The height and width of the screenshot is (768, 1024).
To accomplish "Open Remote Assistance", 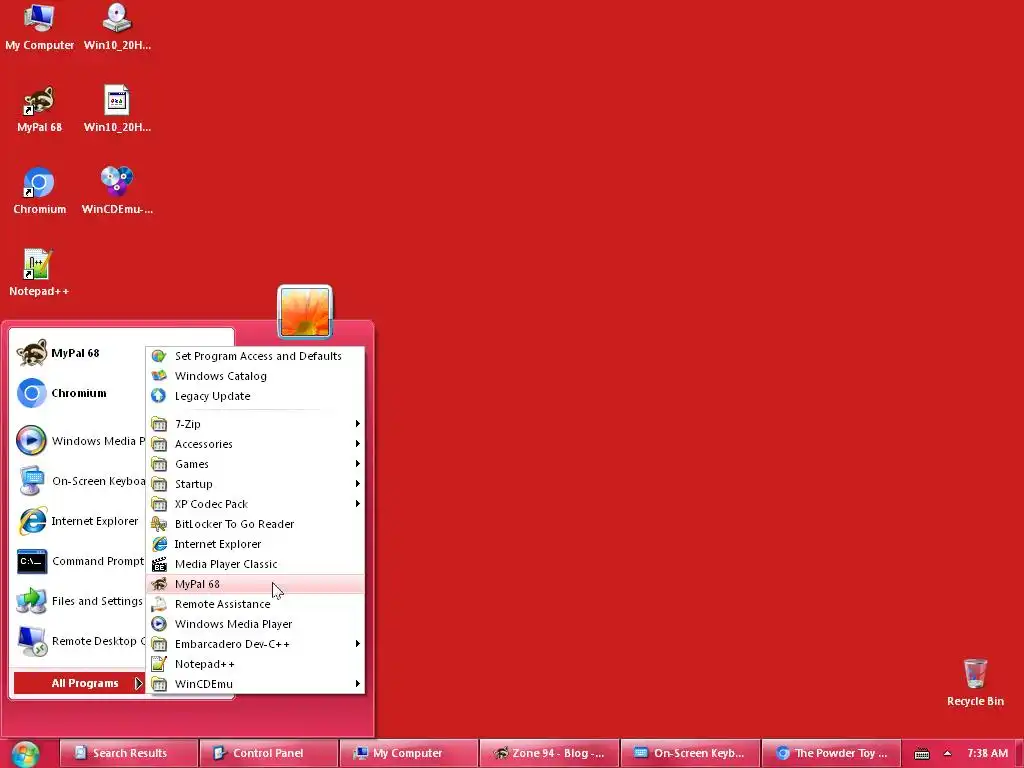I will coord(256,604).
